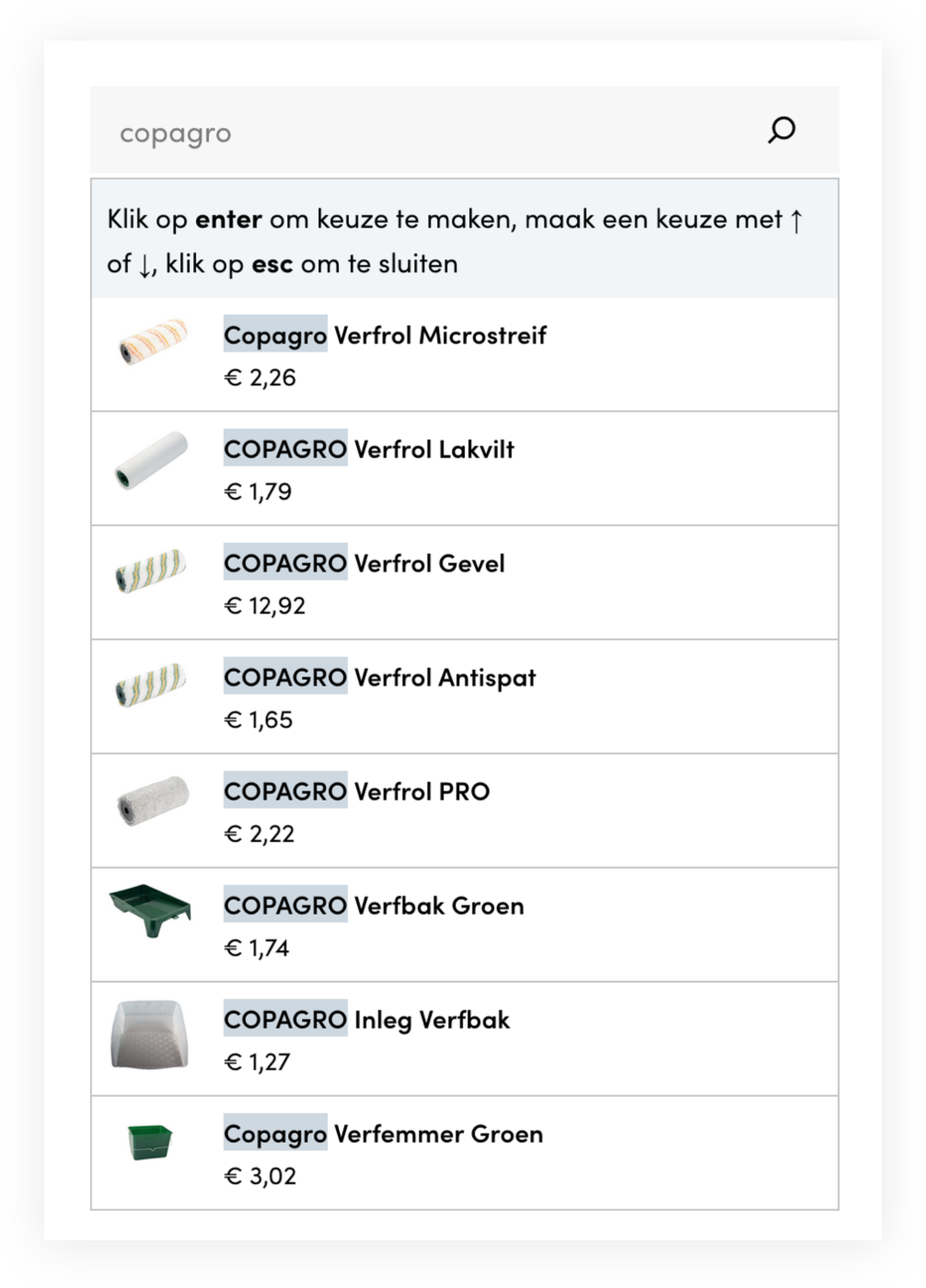Click the green paint tray image

point(150,911)
